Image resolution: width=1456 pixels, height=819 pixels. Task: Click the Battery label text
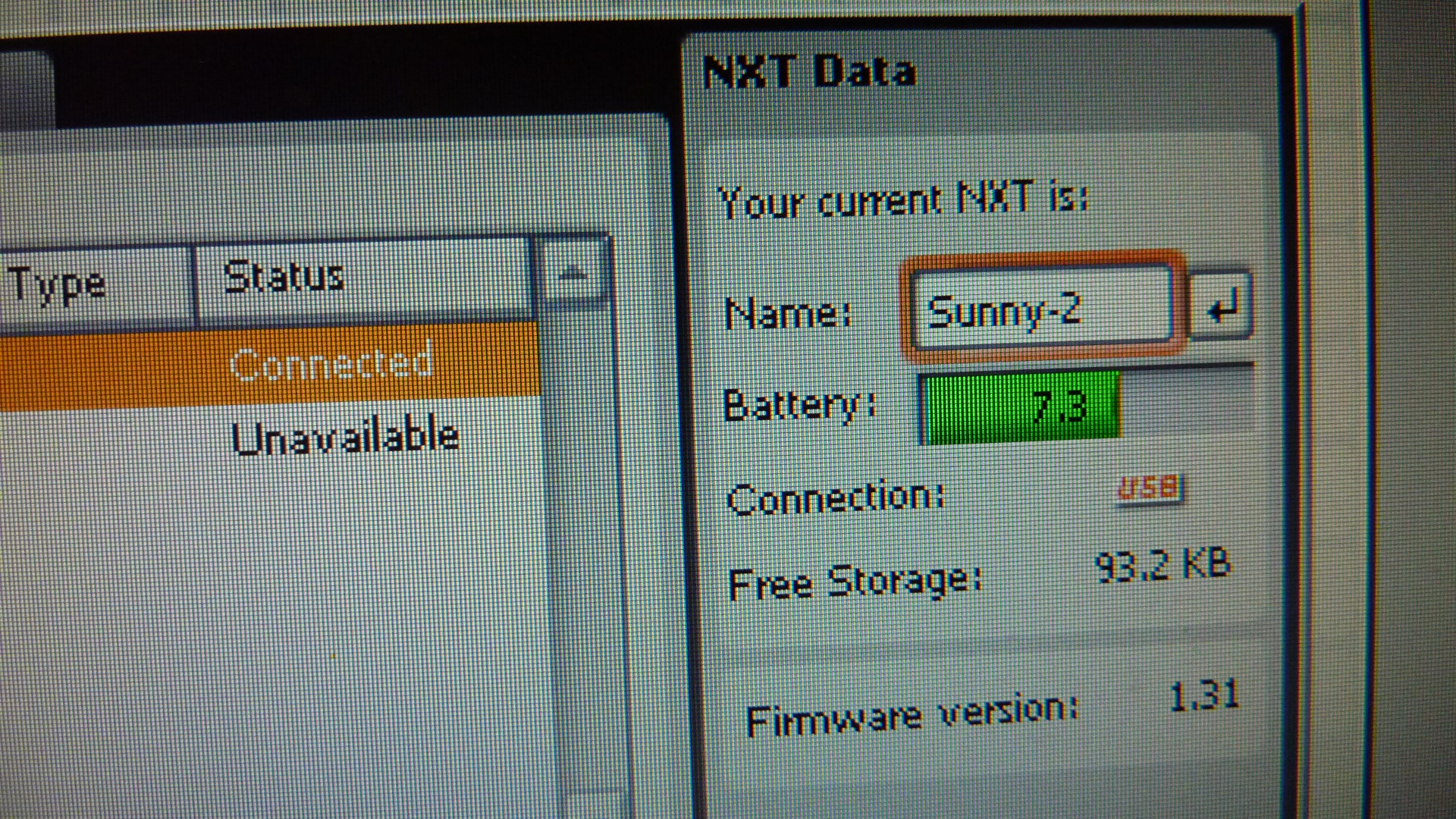click(x=799, y=405)
